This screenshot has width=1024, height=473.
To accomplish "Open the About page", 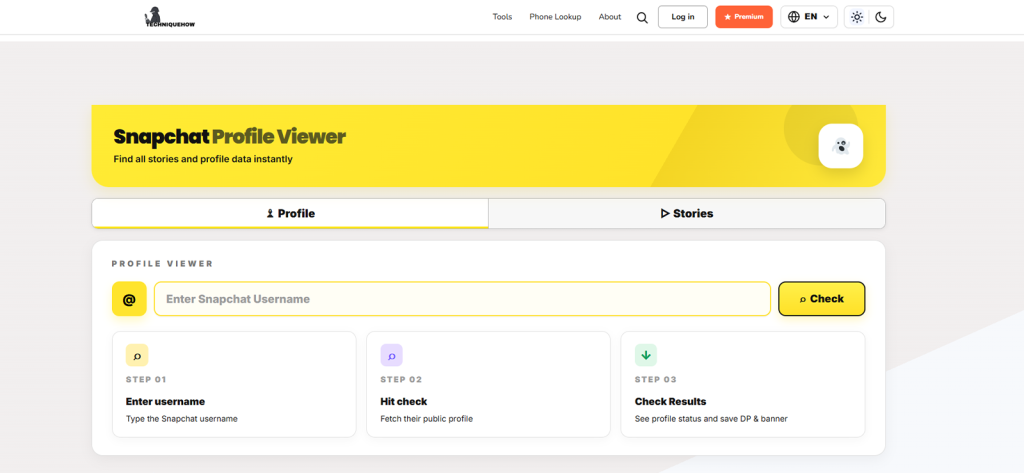I will [610, 17].
